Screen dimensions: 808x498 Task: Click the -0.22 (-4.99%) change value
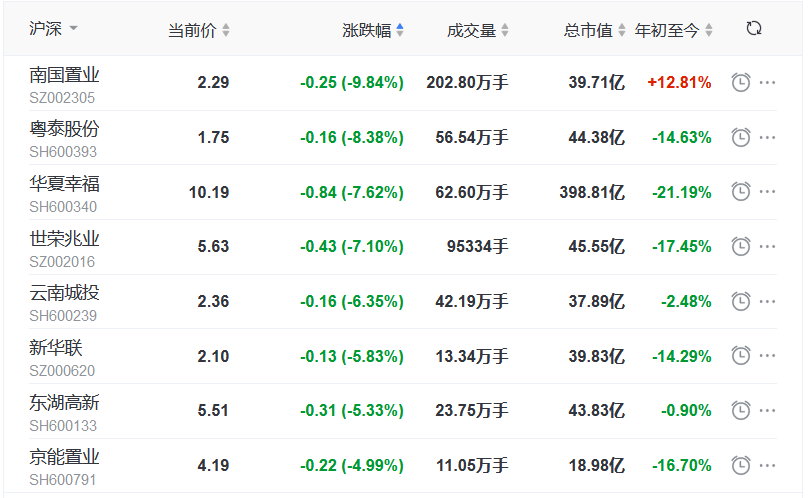(x=352, y=466)
